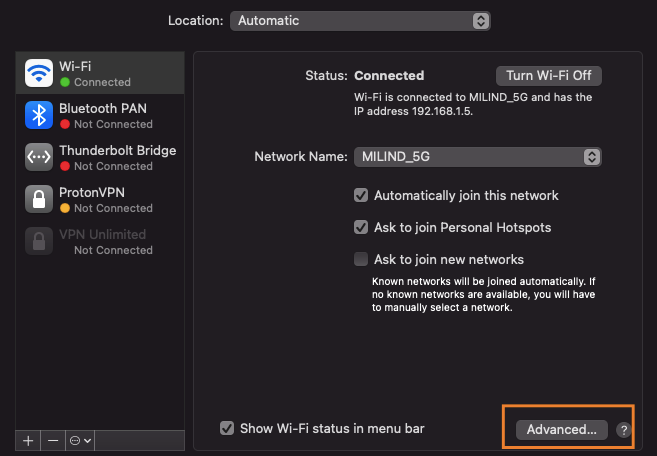Image resolution: width=657 pixels, height=456 pixels.
Task: Expand the Network Name MILIND_5G dropdown
Action: [477, 157]
